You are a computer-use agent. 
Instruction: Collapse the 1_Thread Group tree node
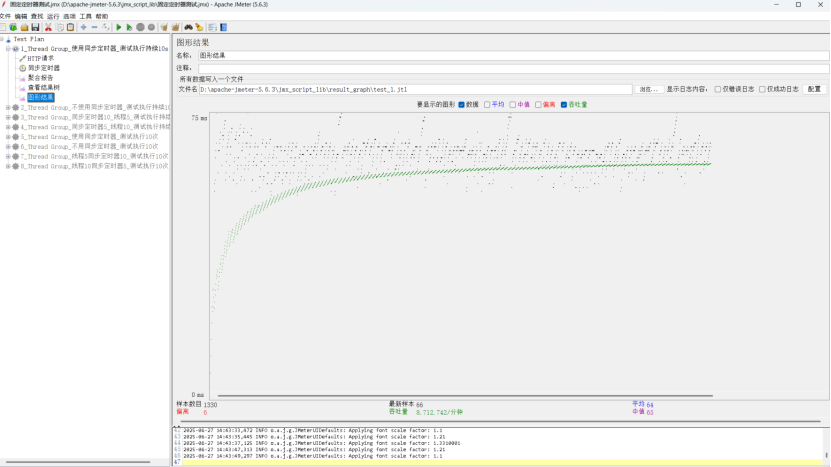(x=8, y=48)
